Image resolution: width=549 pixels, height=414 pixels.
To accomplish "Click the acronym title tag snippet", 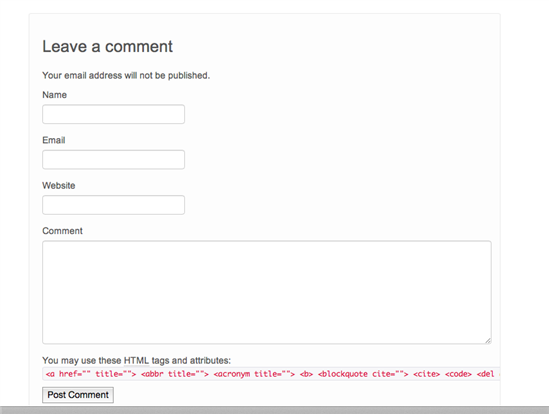I will coord(254,374).
